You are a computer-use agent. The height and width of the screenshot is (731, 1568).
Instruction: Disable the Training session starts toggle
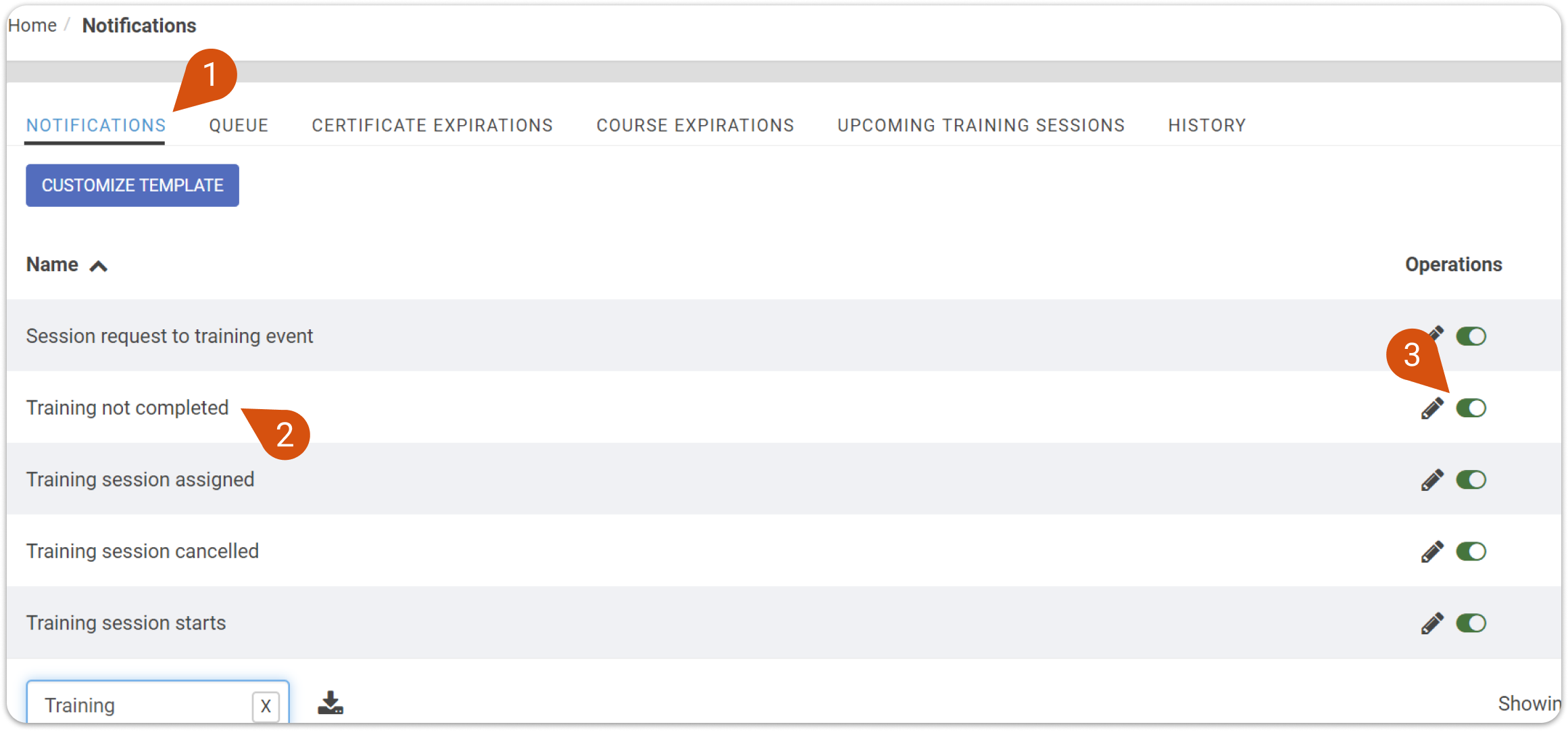(1471, 623)
